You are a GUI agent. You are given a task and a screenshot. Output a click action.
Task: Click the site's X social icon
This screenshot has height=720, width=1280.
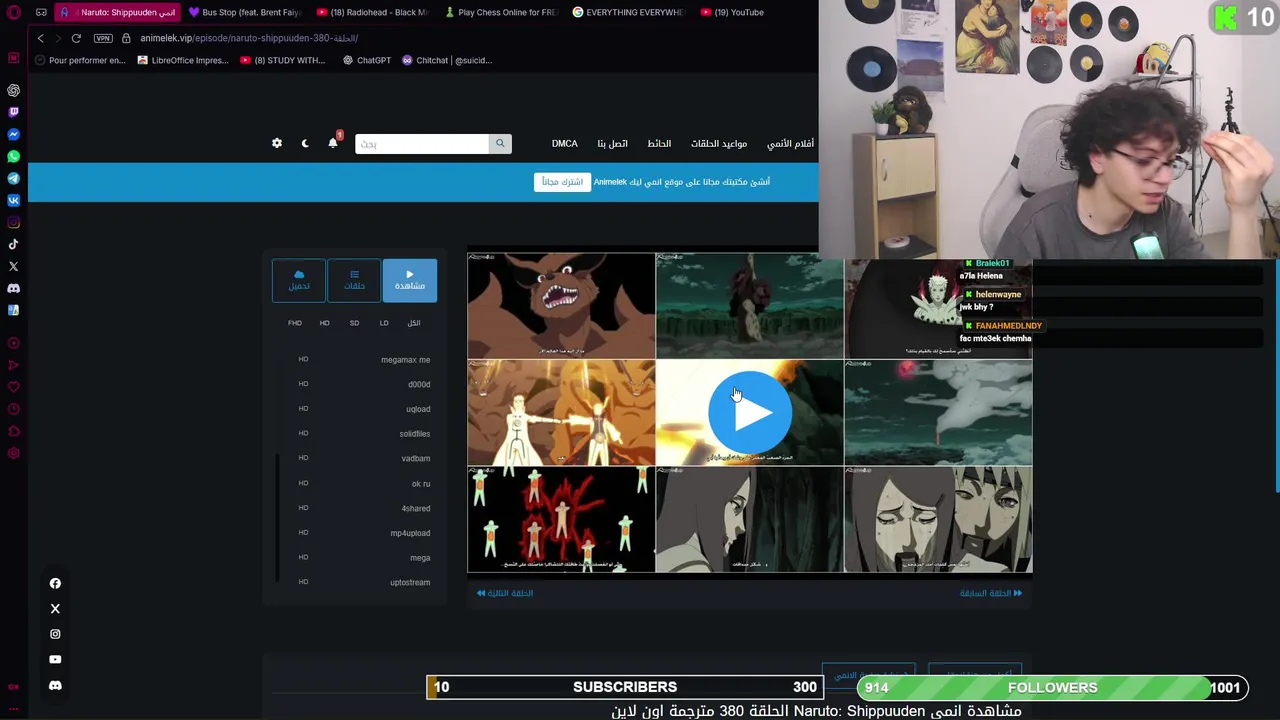tap(55, 608)
